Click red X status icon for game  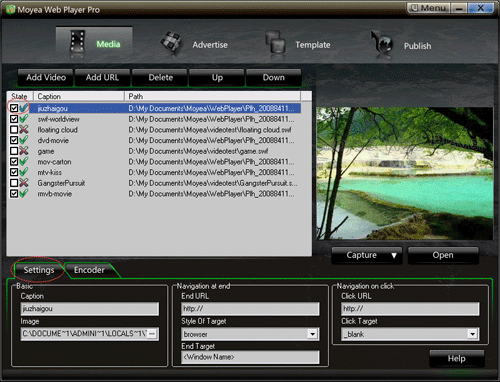click(23, 151)
